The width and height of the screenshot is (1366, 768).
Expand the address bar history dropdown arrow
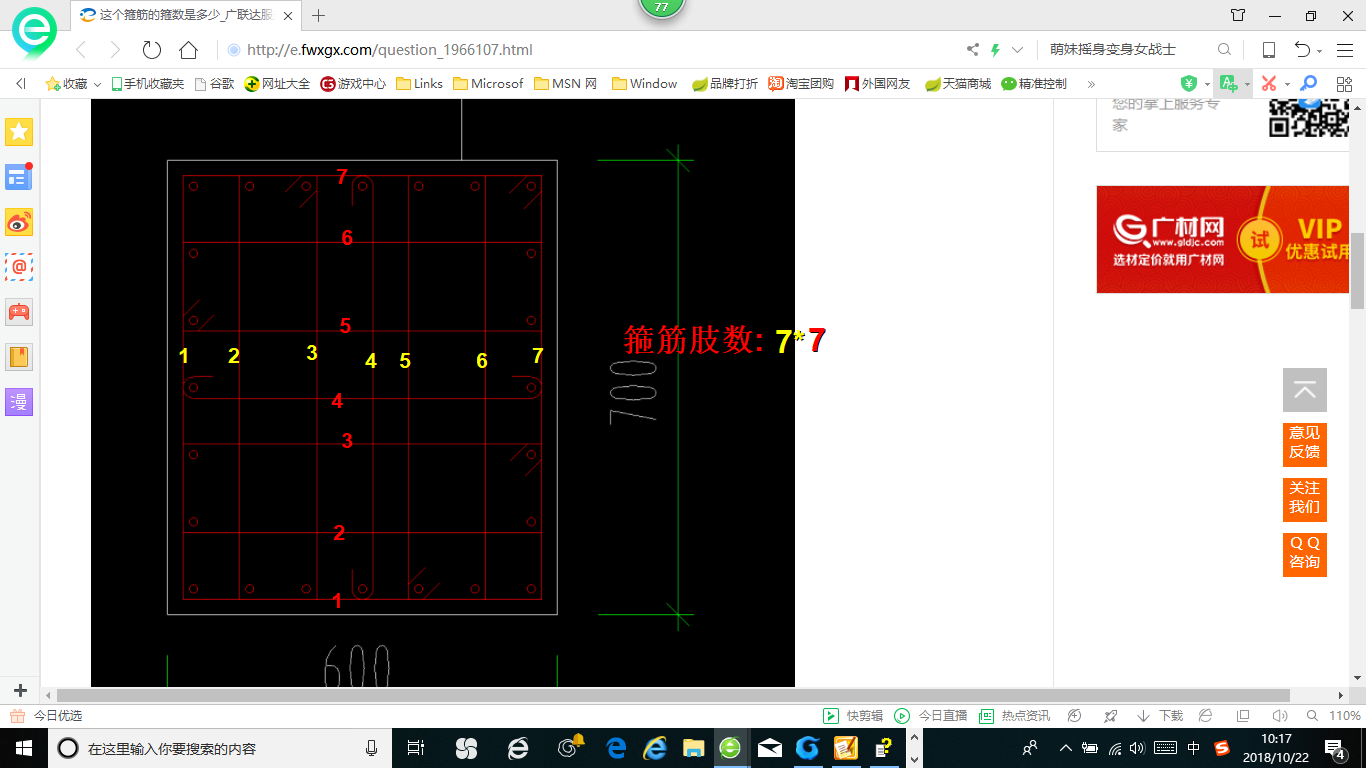pyautogui.click(x=1018, y=50)
